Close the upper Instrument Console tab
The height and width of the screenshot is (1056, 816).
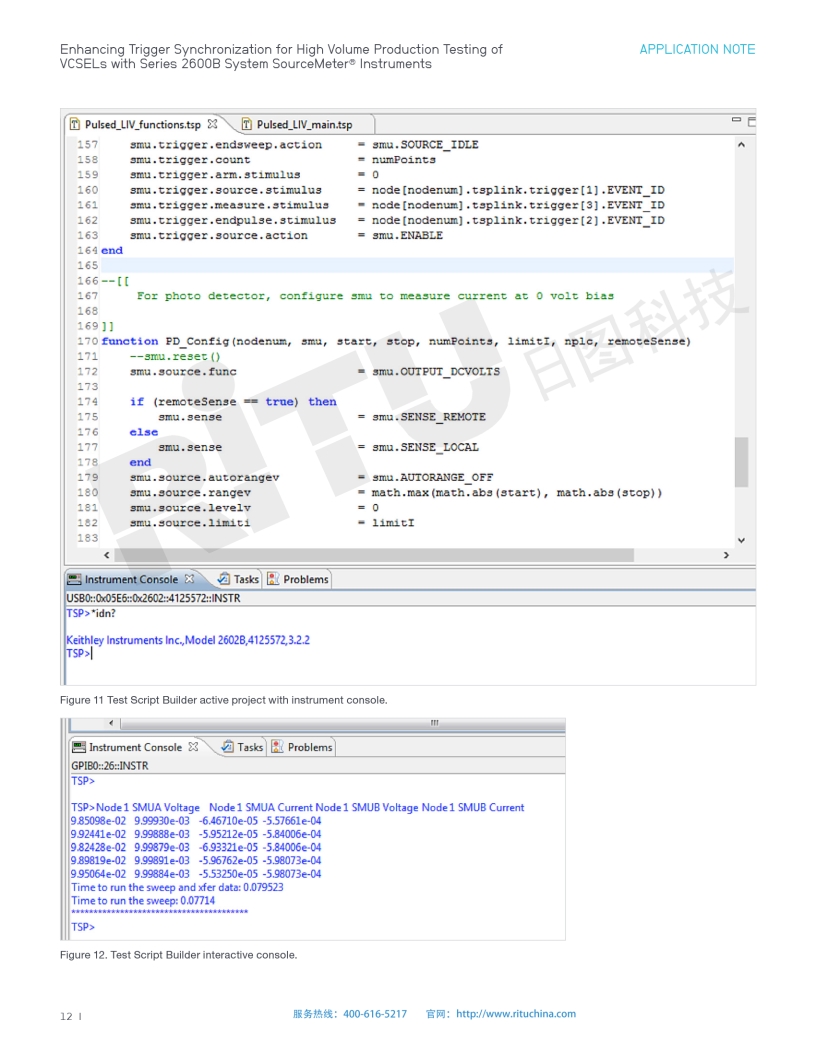190,579
